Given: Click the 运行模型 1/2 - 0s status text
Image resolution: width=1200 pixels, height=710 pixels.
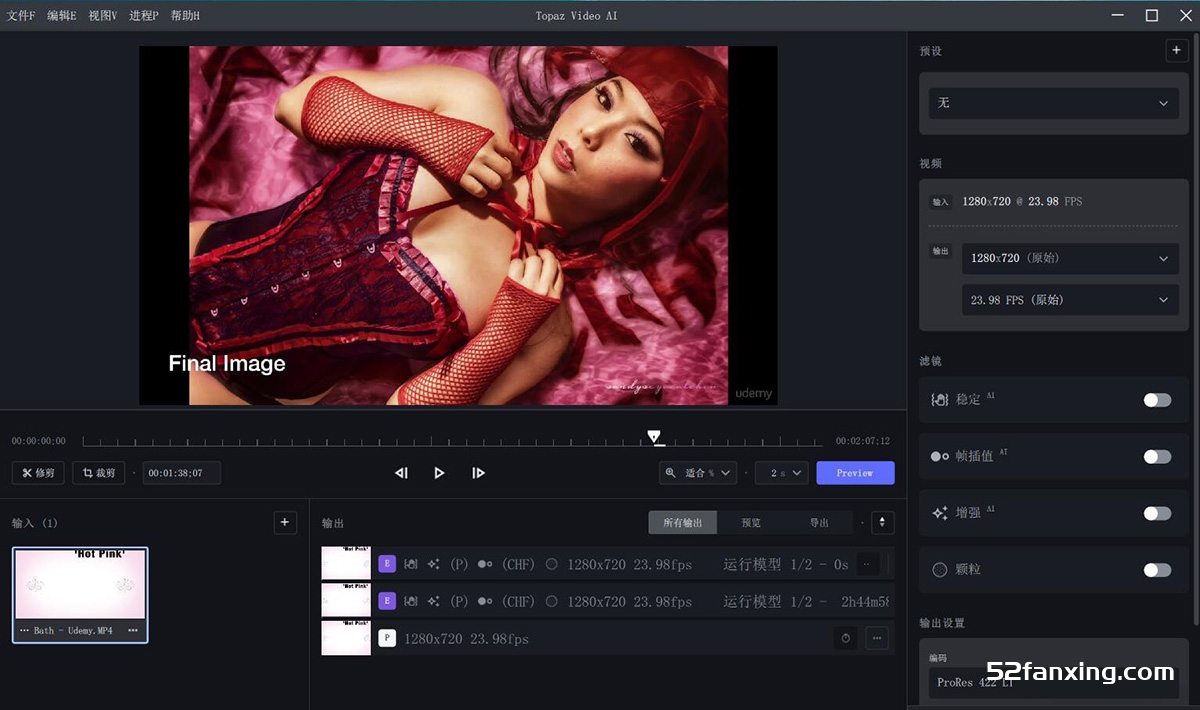Looking at the screenshot, I should tap(786, 564).
